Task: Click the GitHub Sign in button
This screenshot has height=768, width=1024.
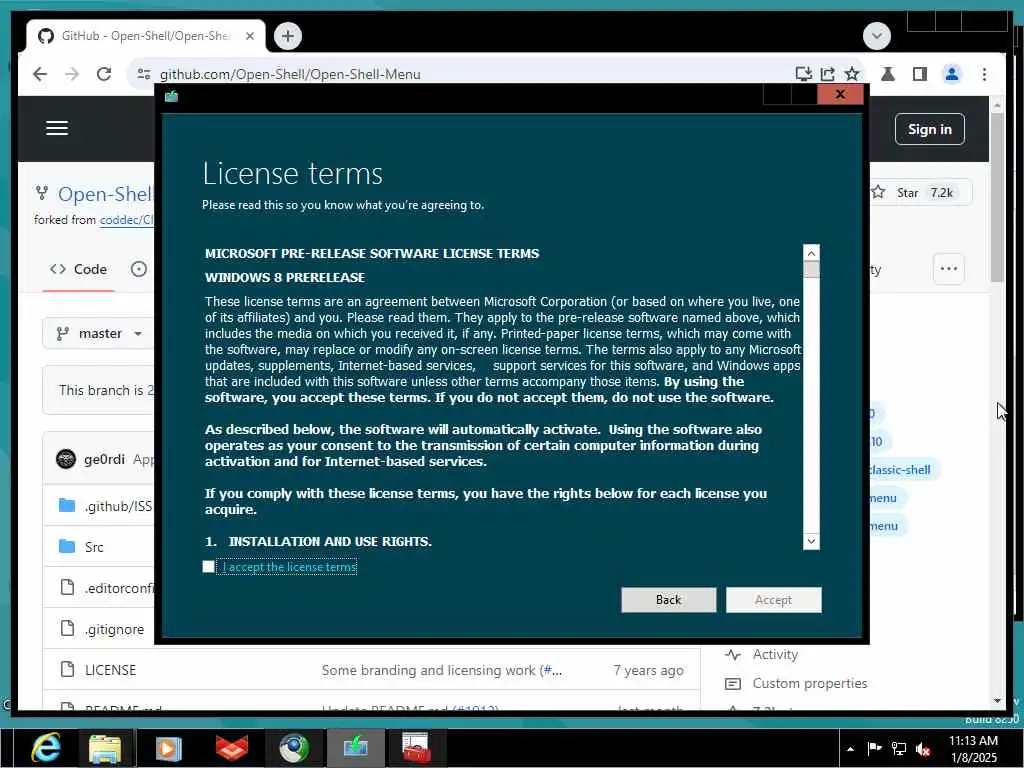Action: click(929, 129)
